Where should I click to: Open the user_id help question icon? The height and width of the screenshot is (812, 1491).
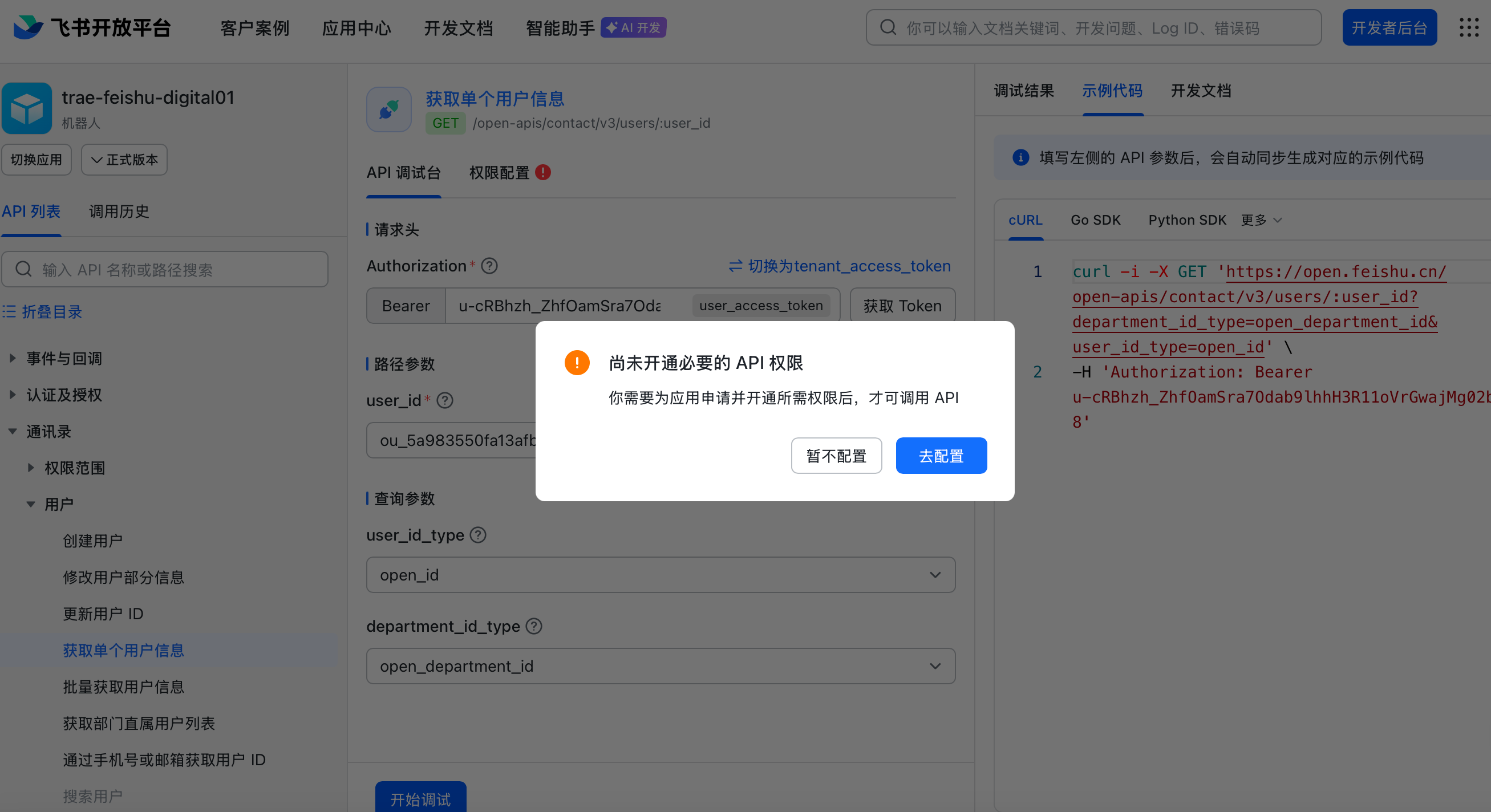[x=445, y=400]
